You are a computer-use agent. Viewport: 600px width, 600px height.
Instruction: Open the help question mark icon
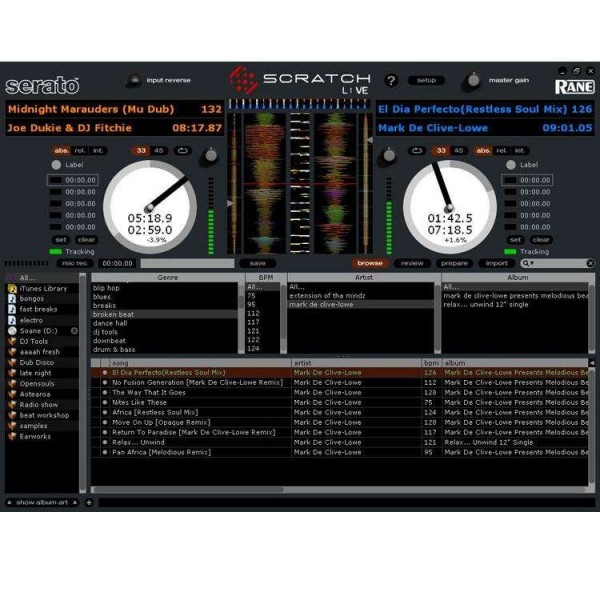(391, 81)
